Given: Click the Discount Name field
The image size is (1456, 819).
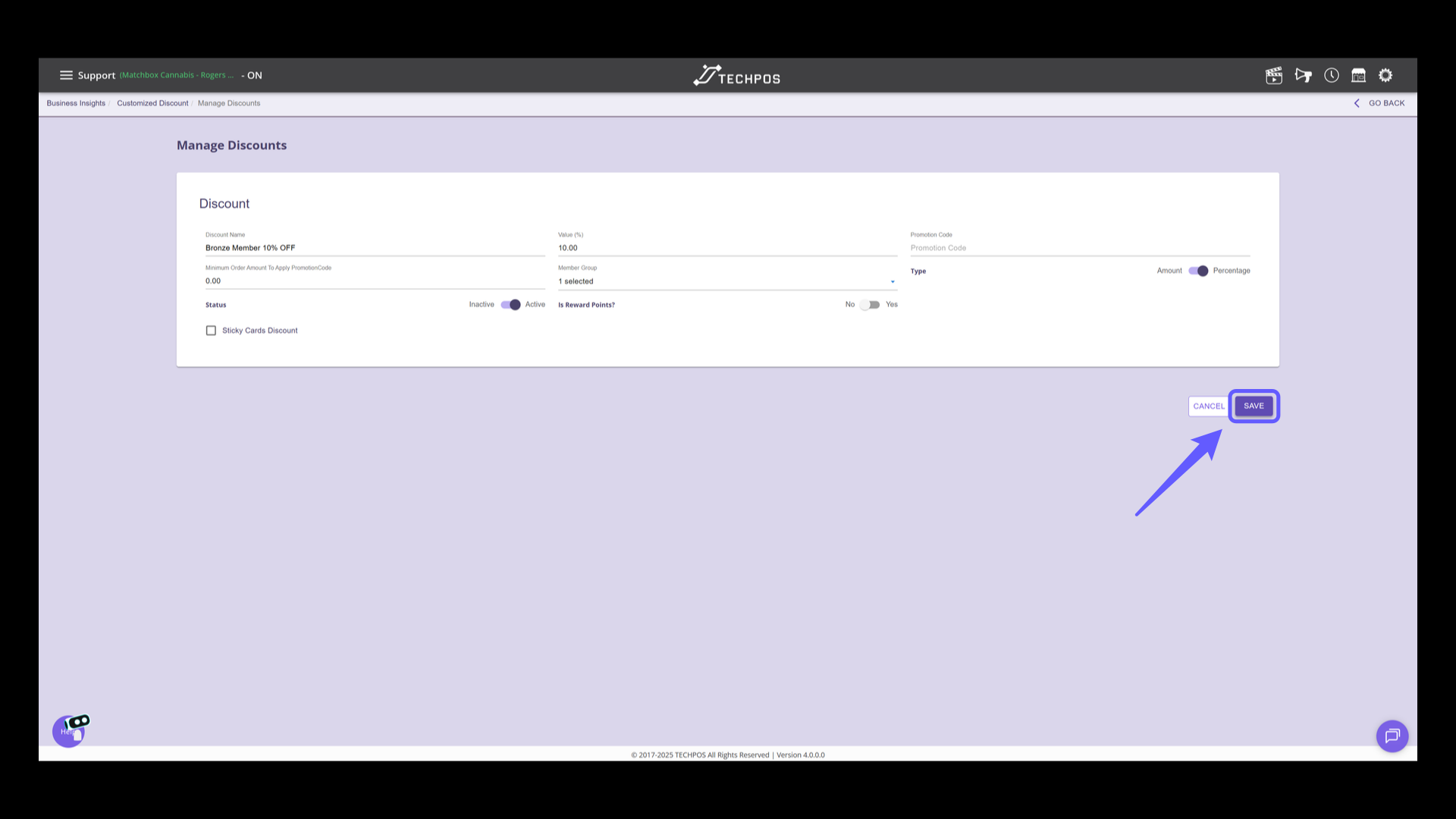Looking at the screenshot, I should click(x=374, y=248).
